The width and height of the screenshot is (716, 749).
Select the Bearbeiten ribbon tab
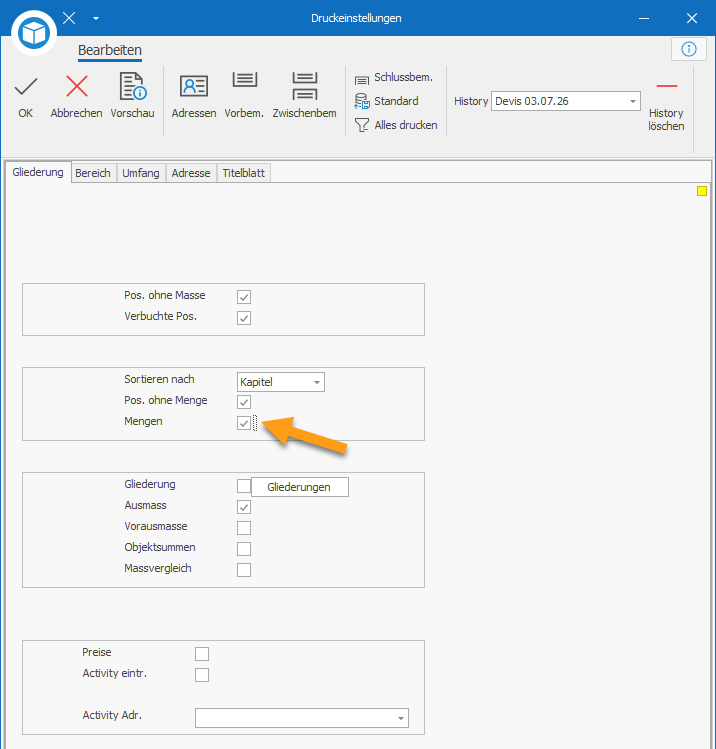pos(110,51)
